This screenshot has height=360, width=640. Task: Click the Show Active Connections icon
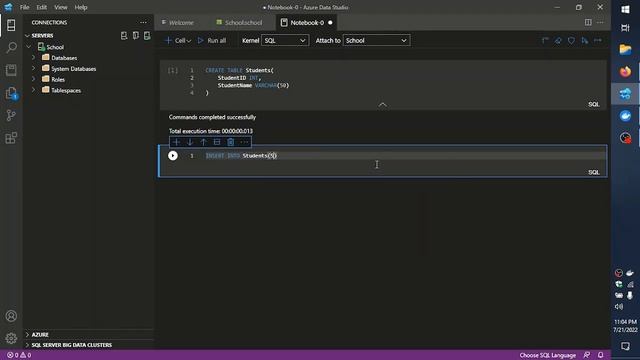click(x=147, y=36)
